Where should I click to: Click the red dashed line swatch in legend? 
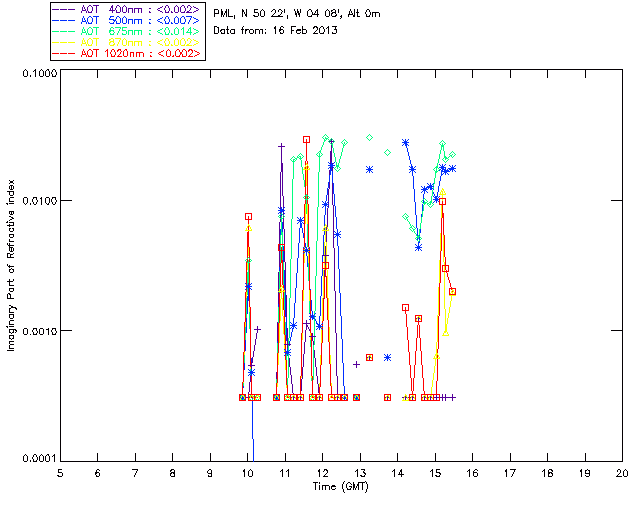pyautogui.click(x=64, y=53)
